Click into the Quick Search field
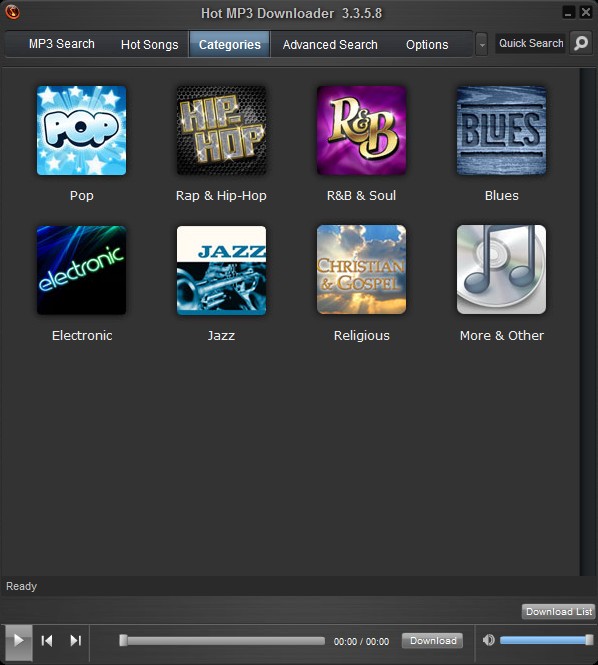598x665 pixels. pyautogui.click(x=531, y=43)
